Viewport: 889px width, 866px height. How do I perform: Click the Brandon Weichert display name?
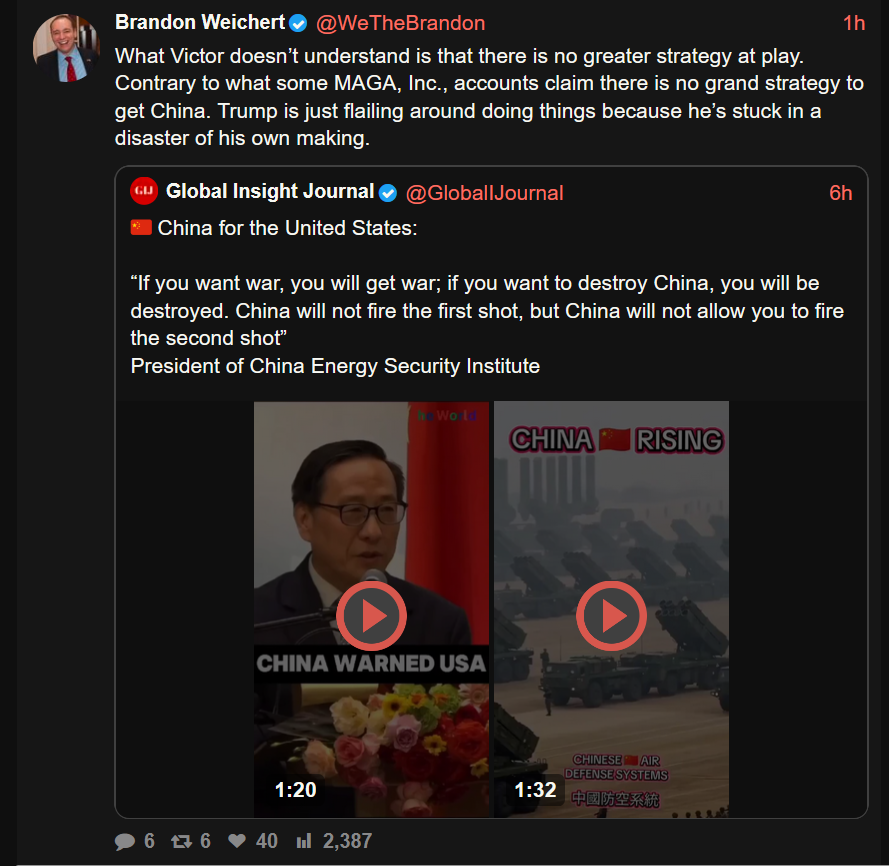coord(200,22)
